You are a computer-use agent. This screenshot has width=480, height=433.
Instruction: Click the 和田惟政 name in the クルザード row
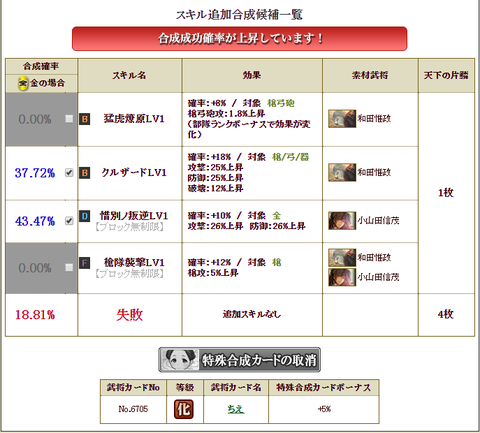(x=374, y=172)
